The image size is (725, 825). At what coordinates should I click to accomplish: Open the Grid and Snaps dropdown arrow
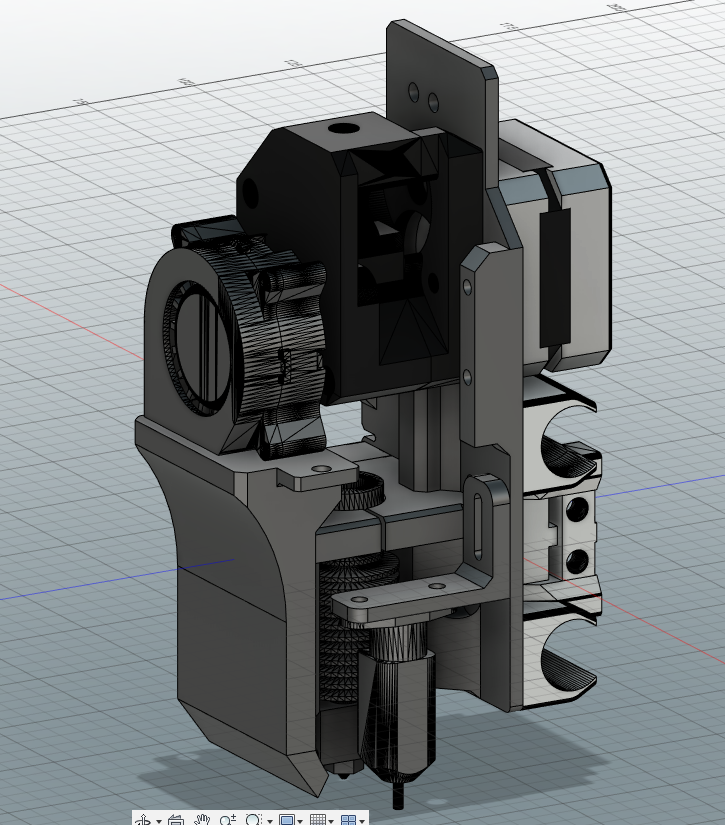[331, 821]
